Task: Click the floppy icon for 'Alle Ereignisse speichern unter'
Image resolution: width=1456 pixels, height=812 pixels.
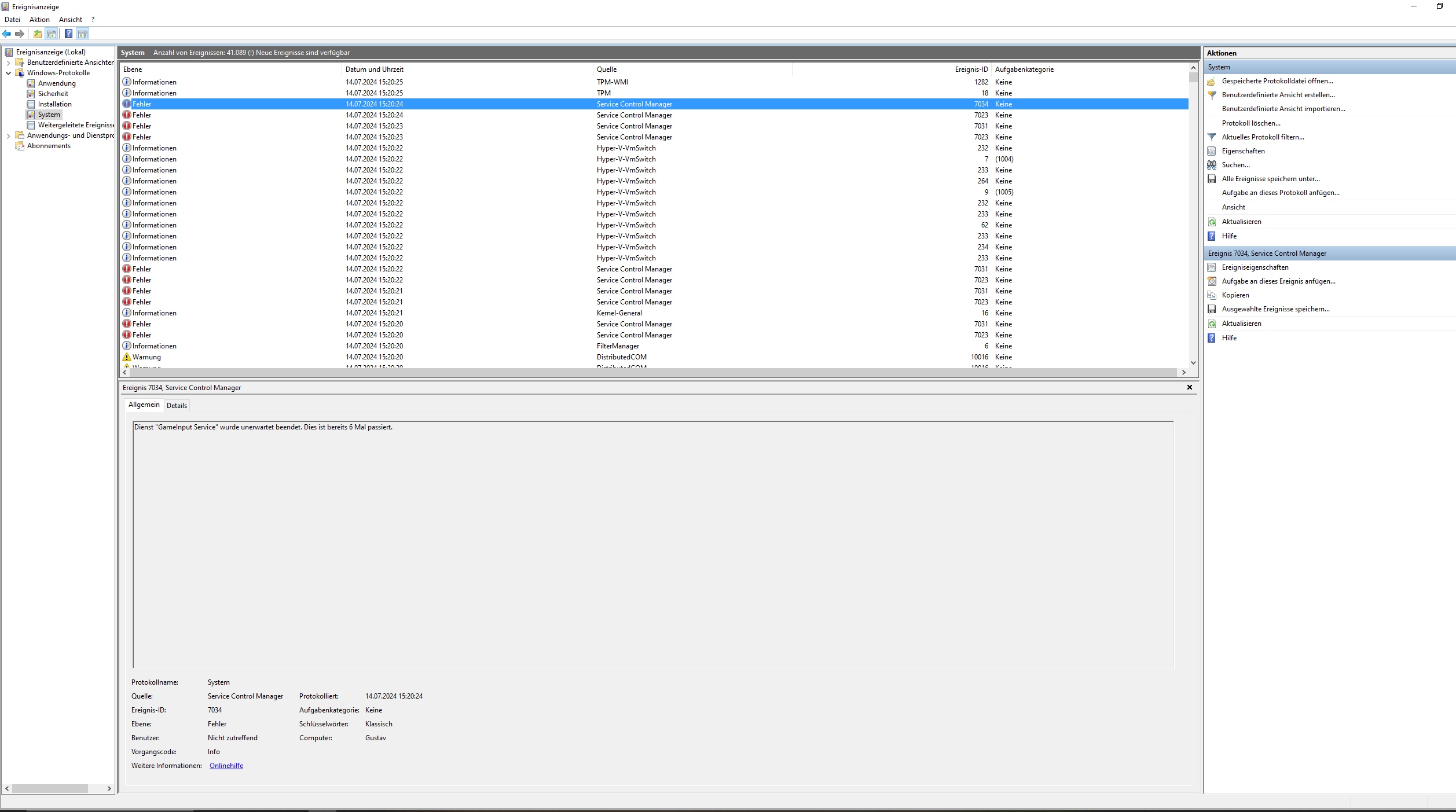Action: pyautogui.click(x=1212, y=179)
